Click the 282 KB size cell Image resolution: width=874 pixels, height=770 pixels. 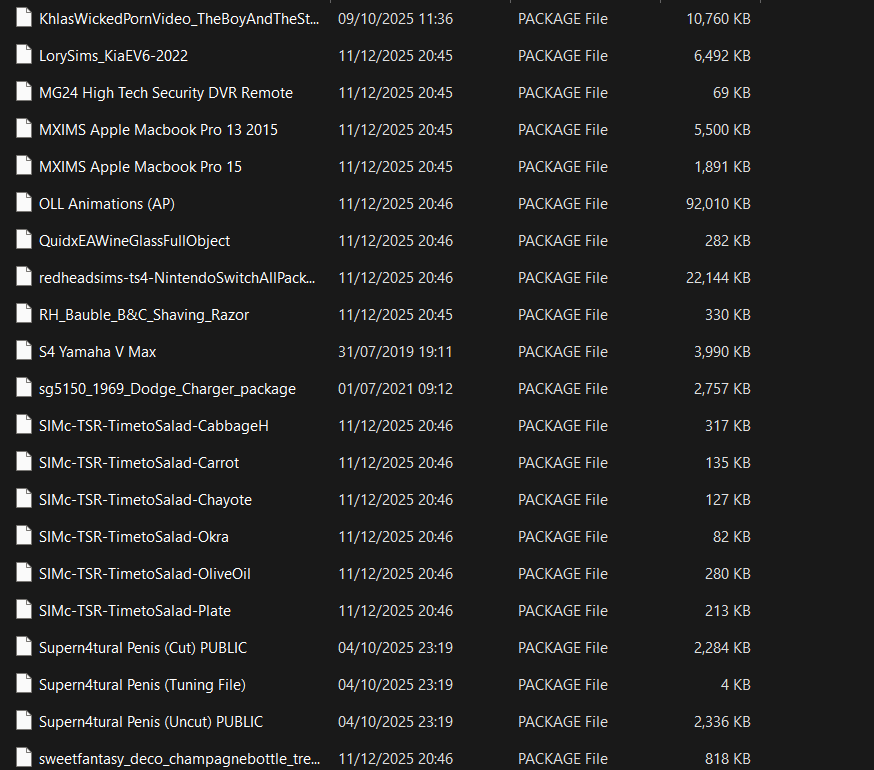coord(727,241)
